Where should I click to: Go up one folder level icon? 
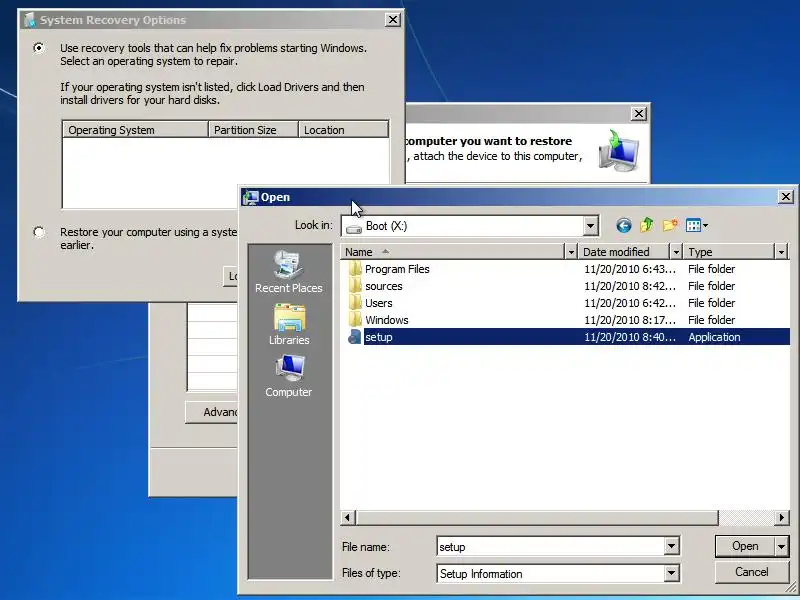(x=646, y=225)
